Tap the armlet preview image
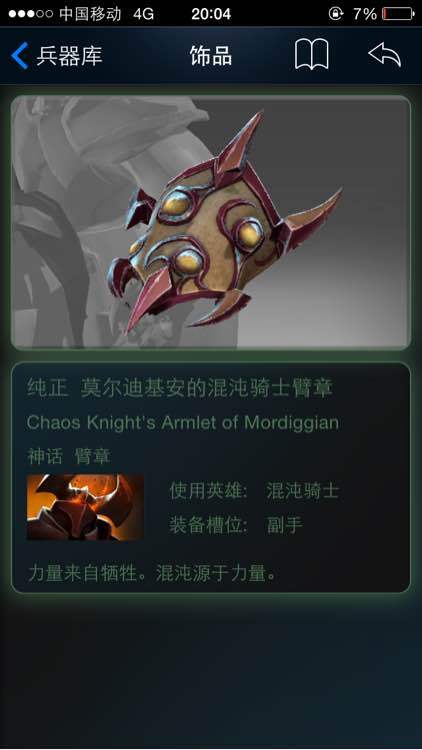This screenshot has height=750, width=422. pyautogui.click(x=211, y=222)
